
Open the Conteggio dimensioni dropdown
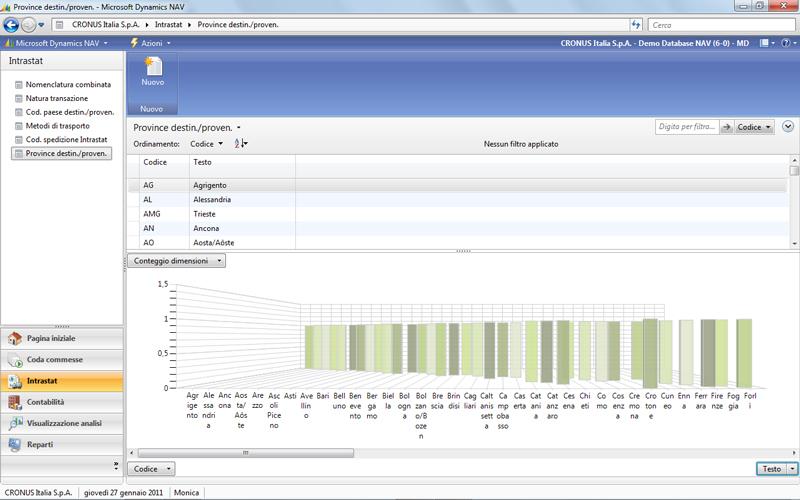coord(176,261)
